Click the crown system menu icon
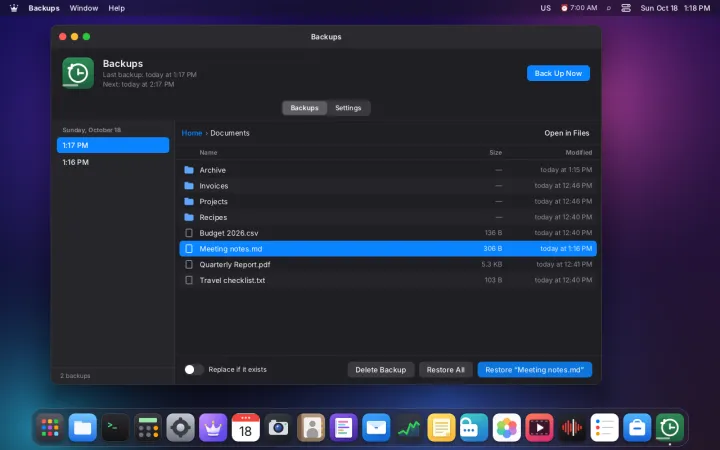This screenshot has width=720, height=450. (x=14, y=8)
